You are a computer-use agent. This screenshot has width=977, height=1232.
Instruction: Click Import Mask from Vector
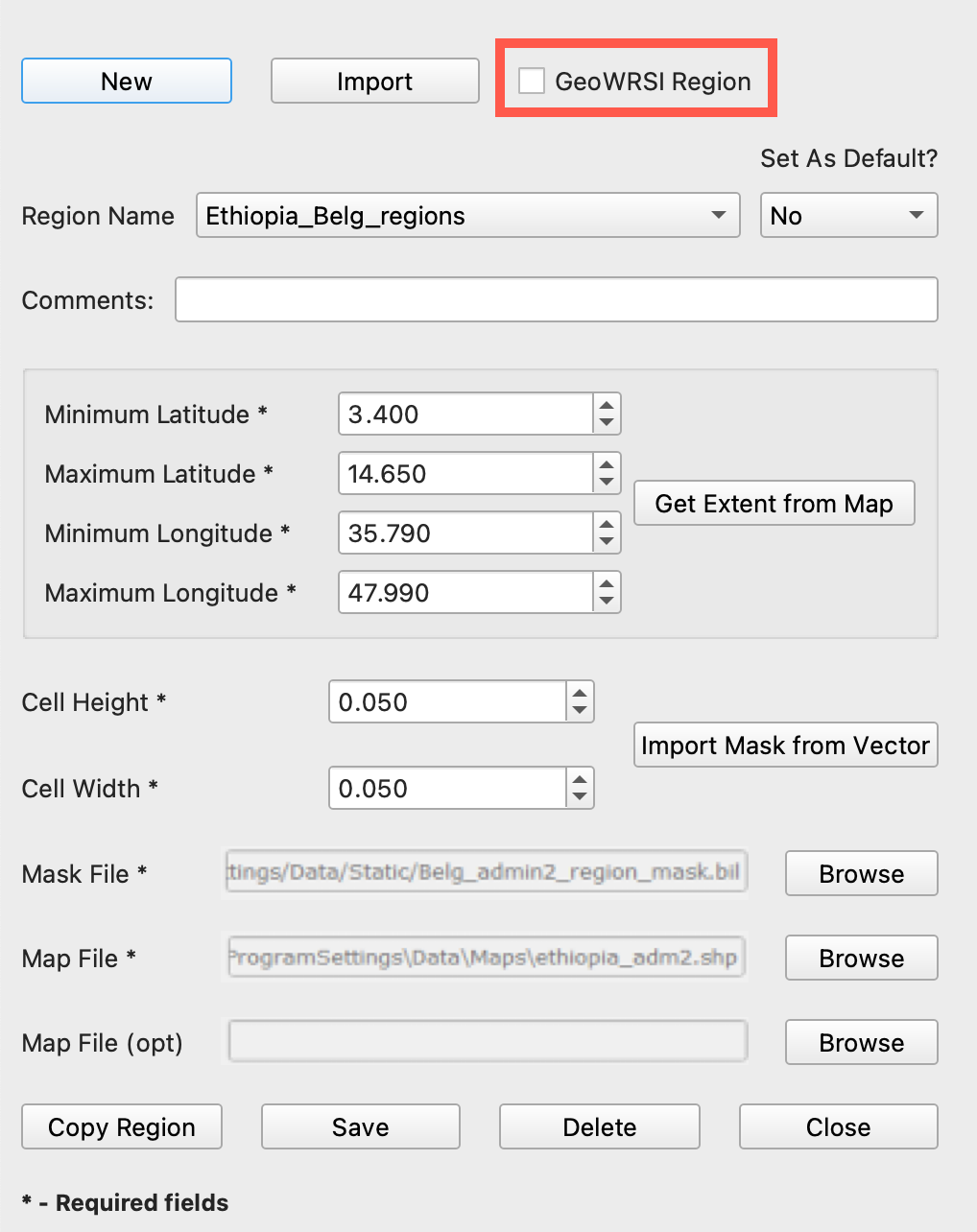point(785,746)
